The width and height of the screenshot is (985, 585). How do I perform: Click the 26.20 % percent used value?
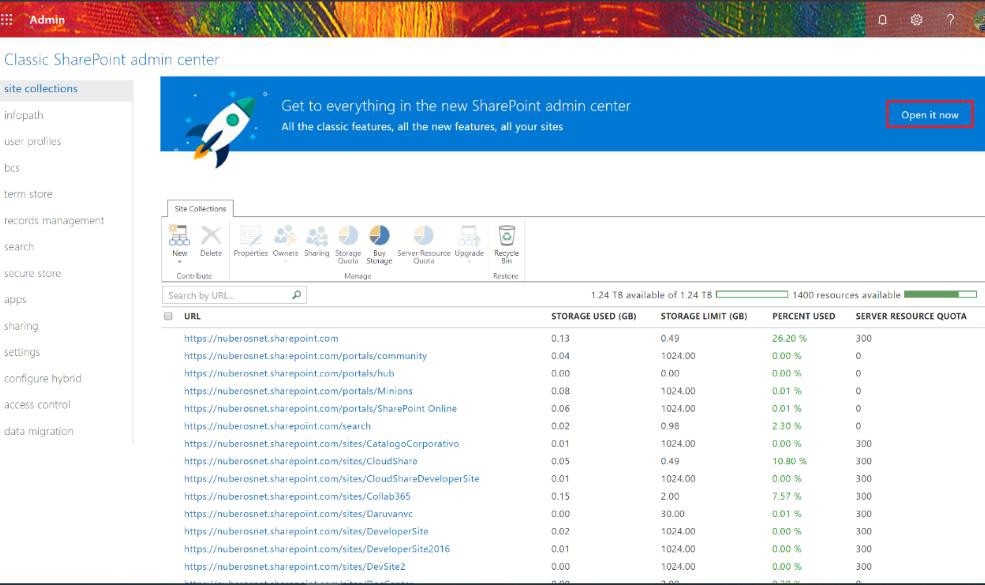click(789, 338)
